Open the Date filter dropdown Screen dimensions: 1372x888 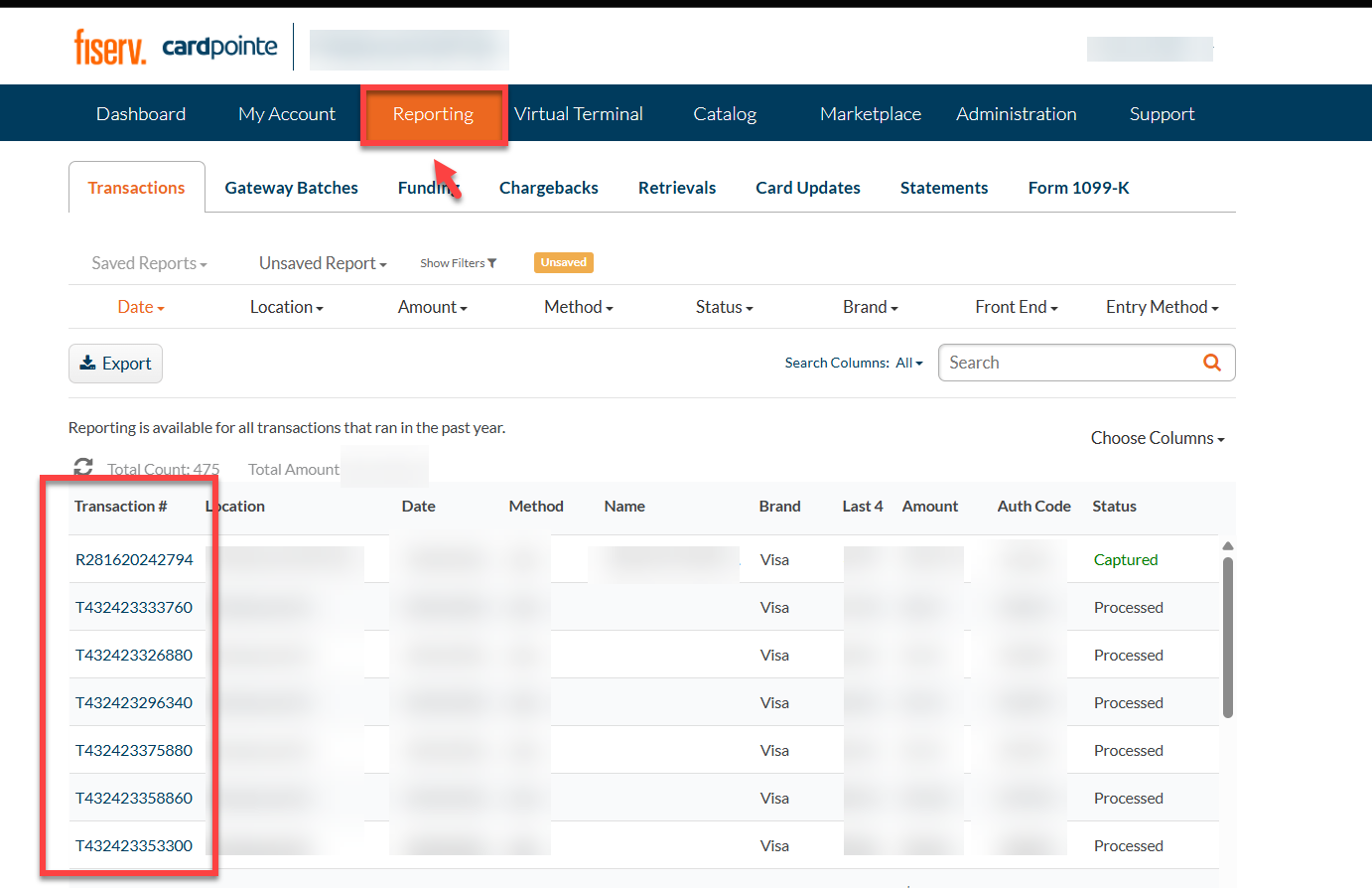140,307
